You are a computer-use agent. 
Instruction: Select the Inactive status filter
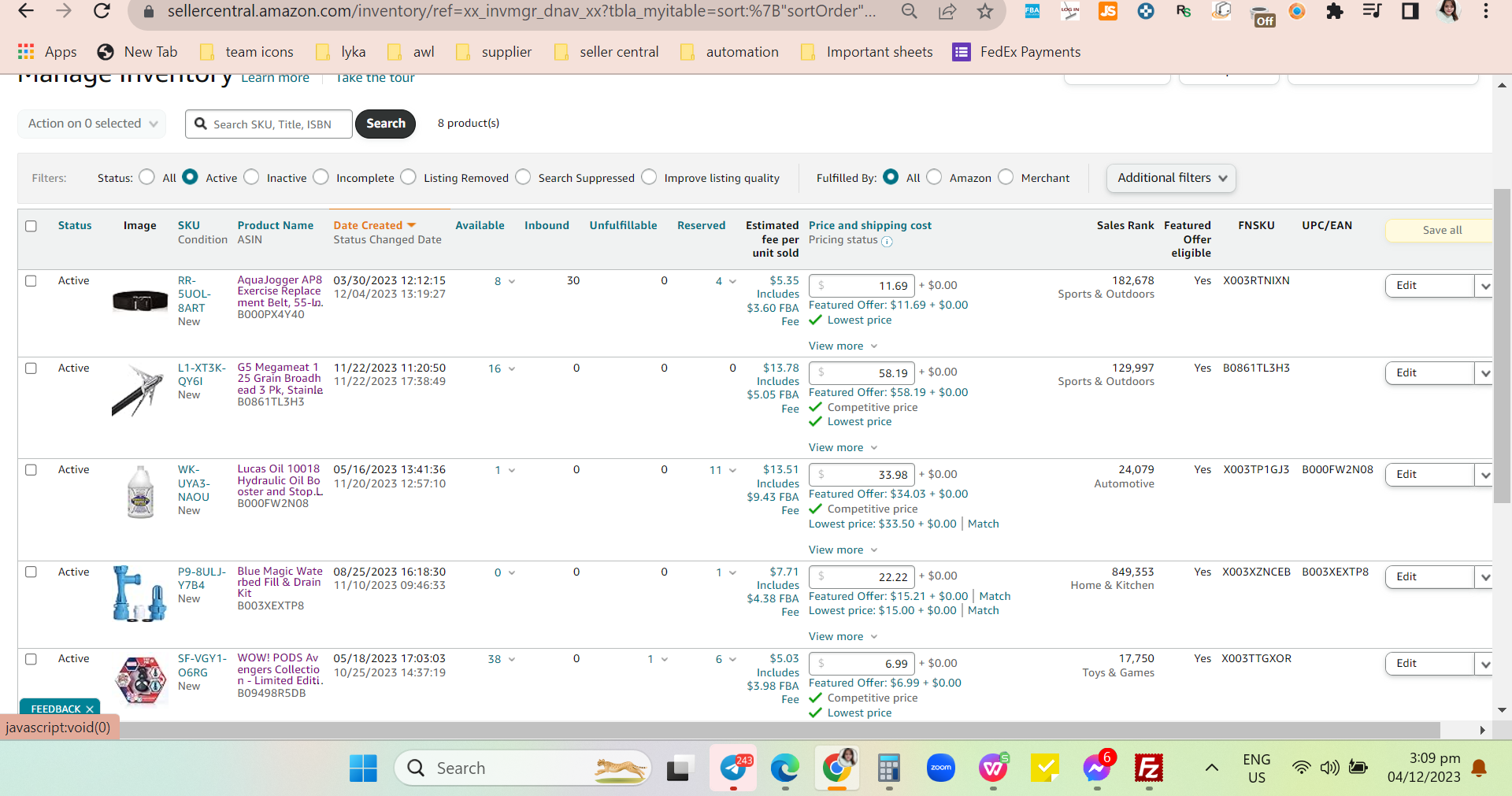(x=251, y=177)
